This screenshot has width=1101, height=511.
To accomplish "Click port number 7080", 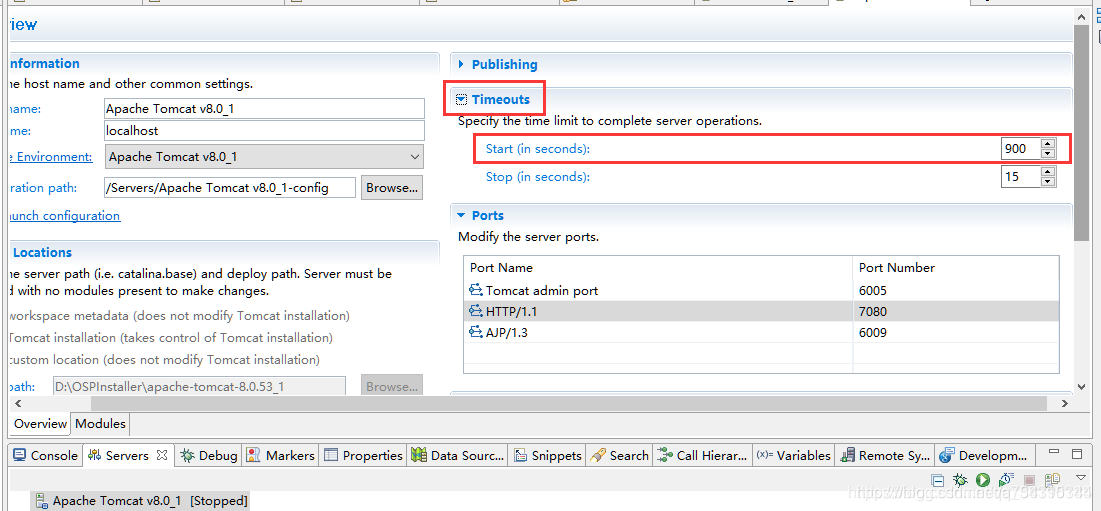I will pos(873,311).
